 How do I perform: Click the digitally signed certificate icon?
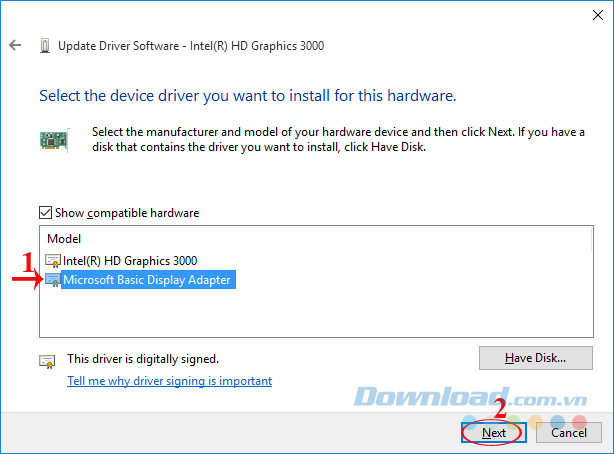(47, 362)
